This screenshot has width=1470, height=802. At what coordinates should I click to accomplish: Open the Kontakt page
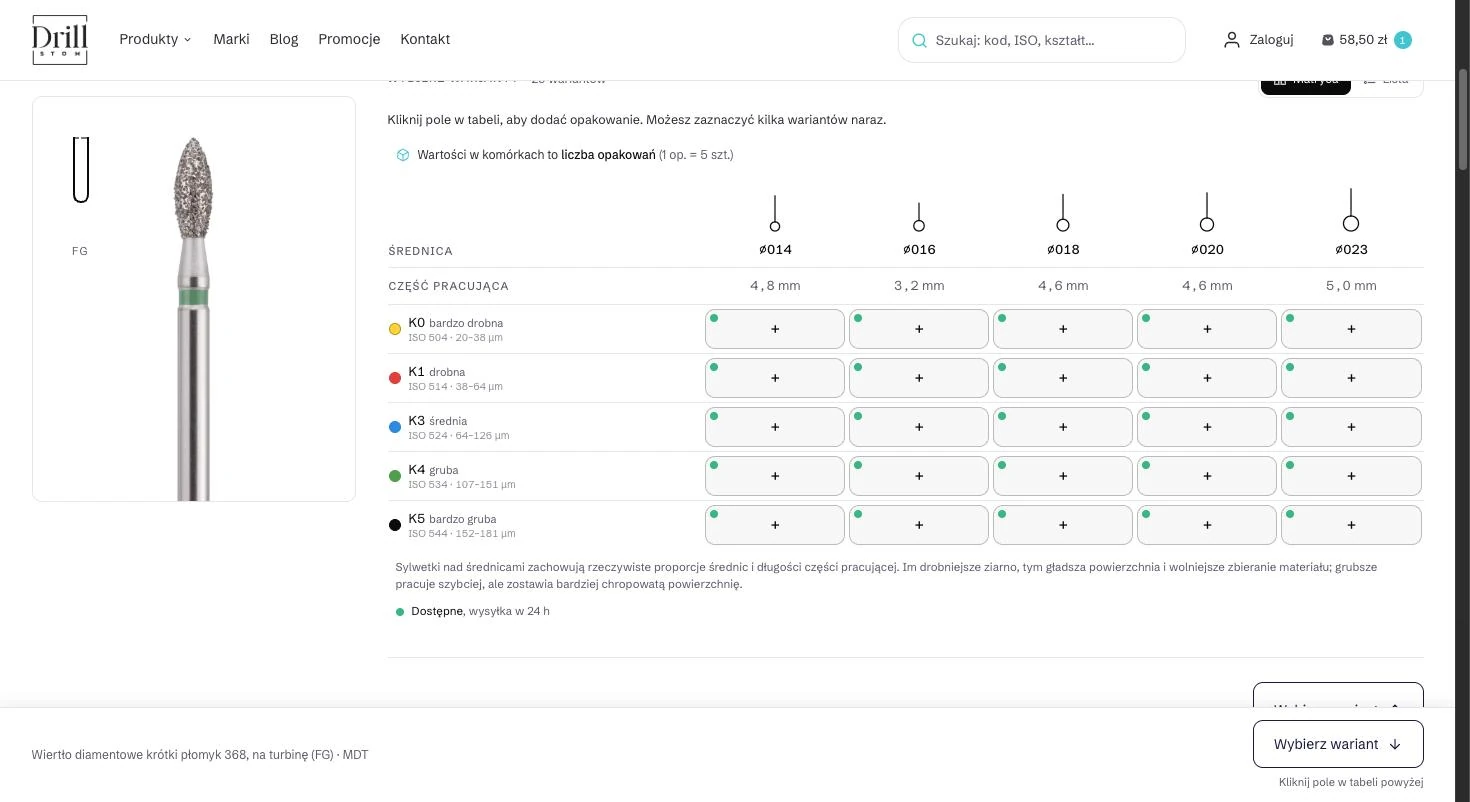point(425,40)
